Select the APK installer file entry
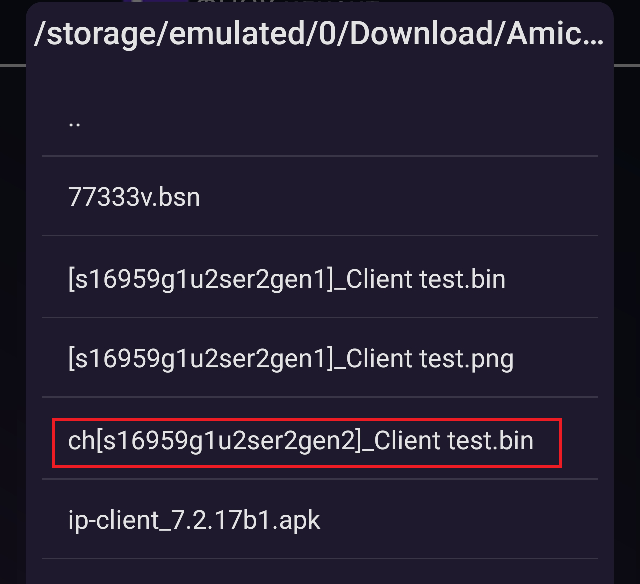640x584 pixels. 320,520
